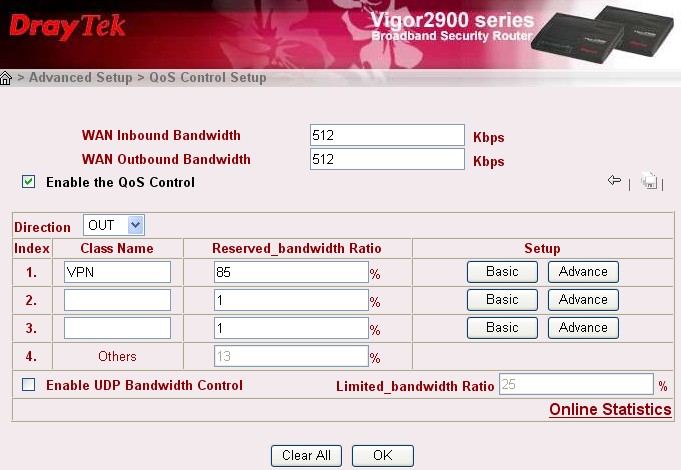Screen dimensions: 681x470
Task: Focus the WAN Inbound Bandwidth field
Action: tap(387, 135)
